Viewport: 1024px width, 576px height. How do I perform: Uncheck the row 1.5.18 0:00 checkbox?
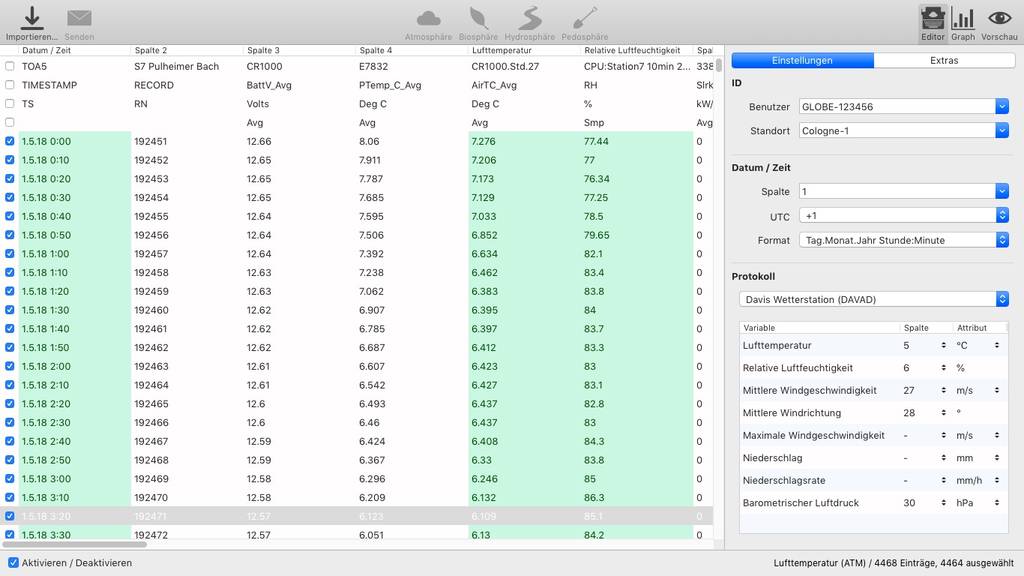click(10, 142)
